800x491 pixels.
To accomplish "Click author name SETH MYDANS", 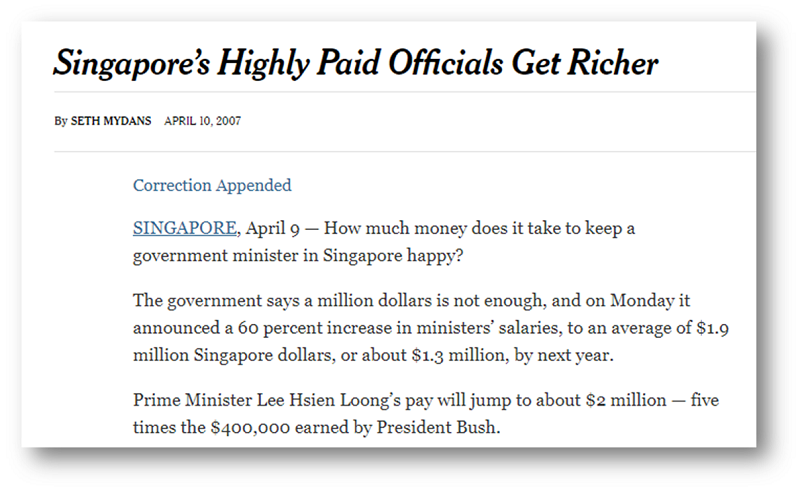I will click(x=111, y=121).
